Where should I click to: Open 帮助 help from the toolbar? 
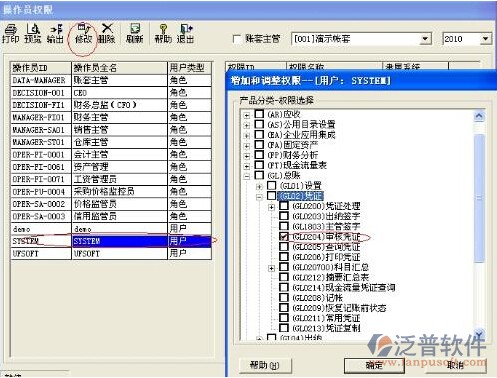pos(163,34)
